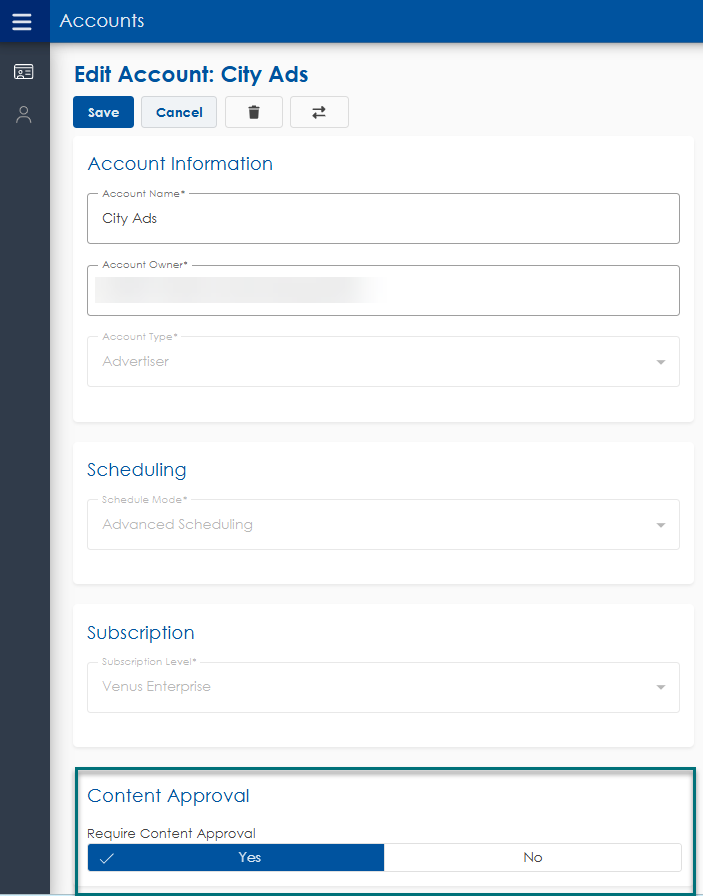
Task: Expand the Account Type dropdown
Action: (660, 362)
